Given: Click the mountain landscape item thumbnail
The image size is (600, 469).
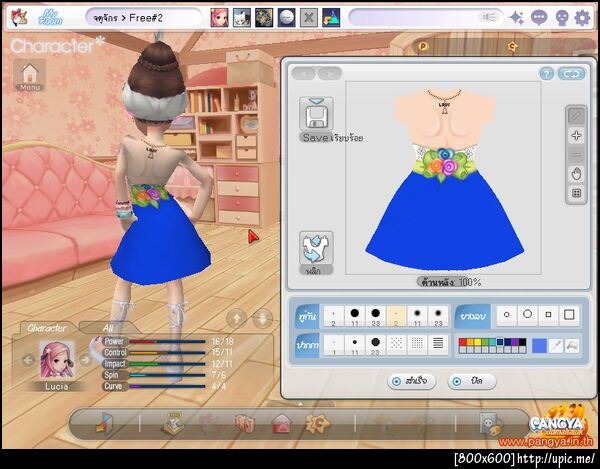Looking at the screenshot, I should (331, 18).
